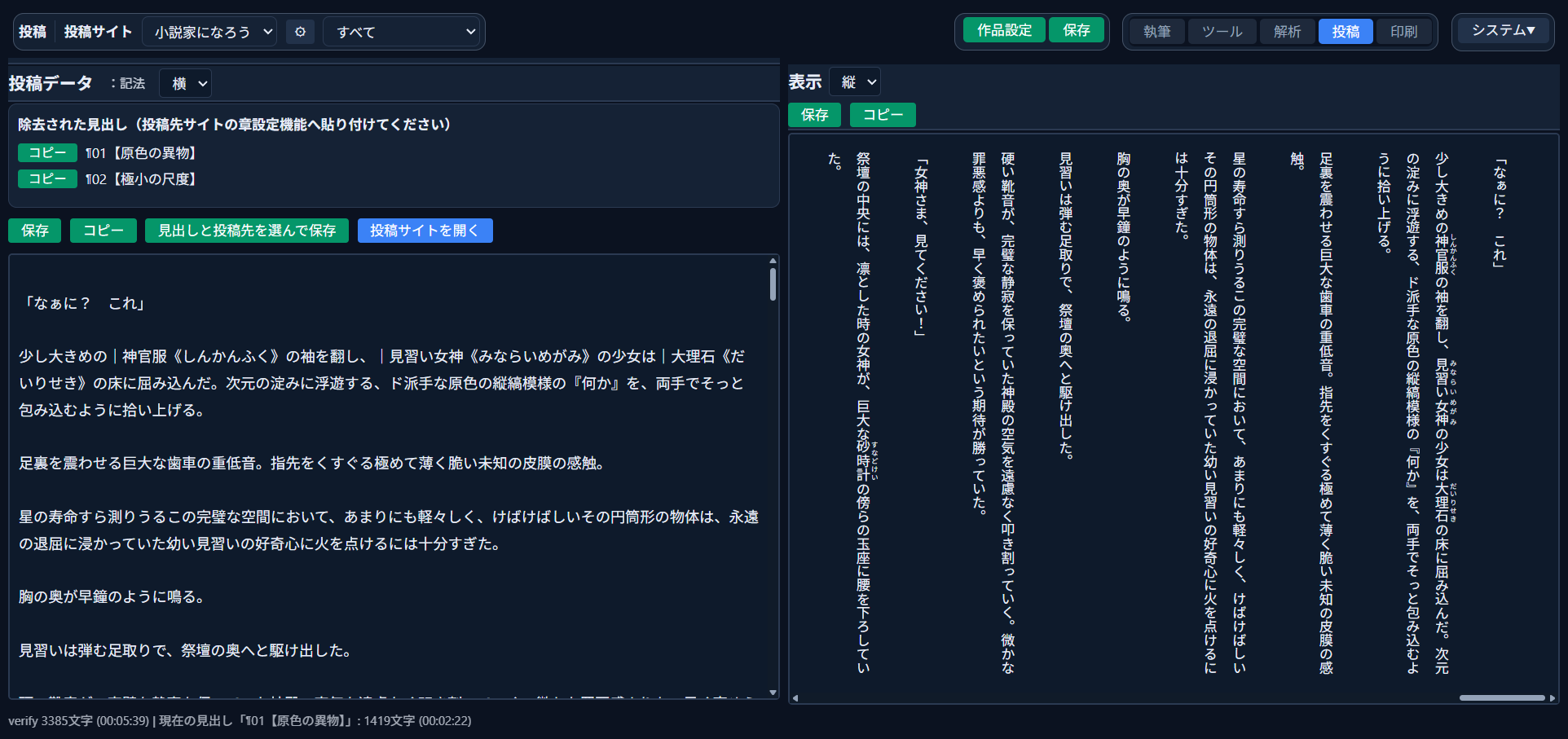Click 投稿サイトを開く button
Screen dimensions: 1568x739
(425, 231)
